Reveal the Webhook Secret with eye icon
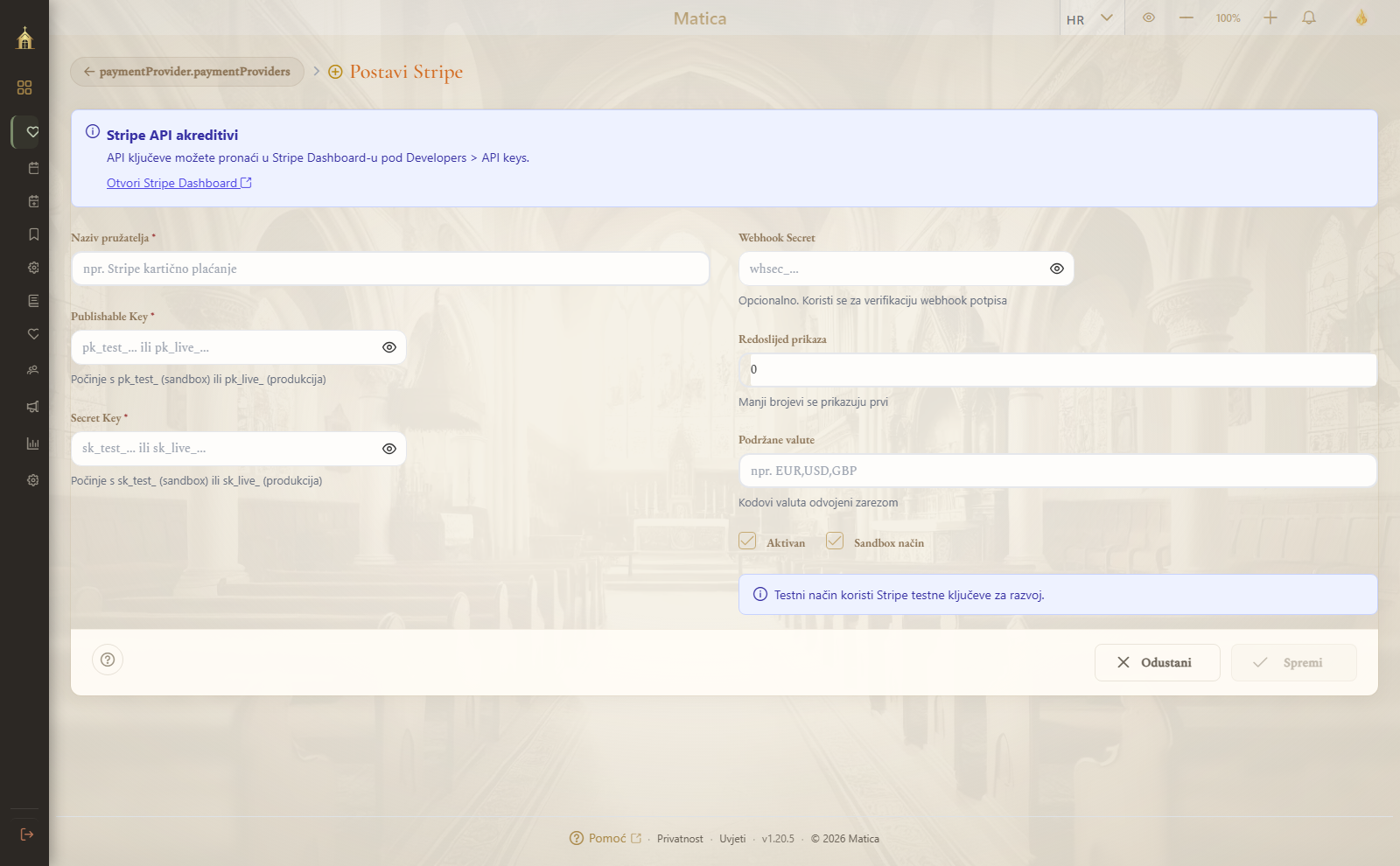The image size is (1400, 866). [x=1057, y=269]
